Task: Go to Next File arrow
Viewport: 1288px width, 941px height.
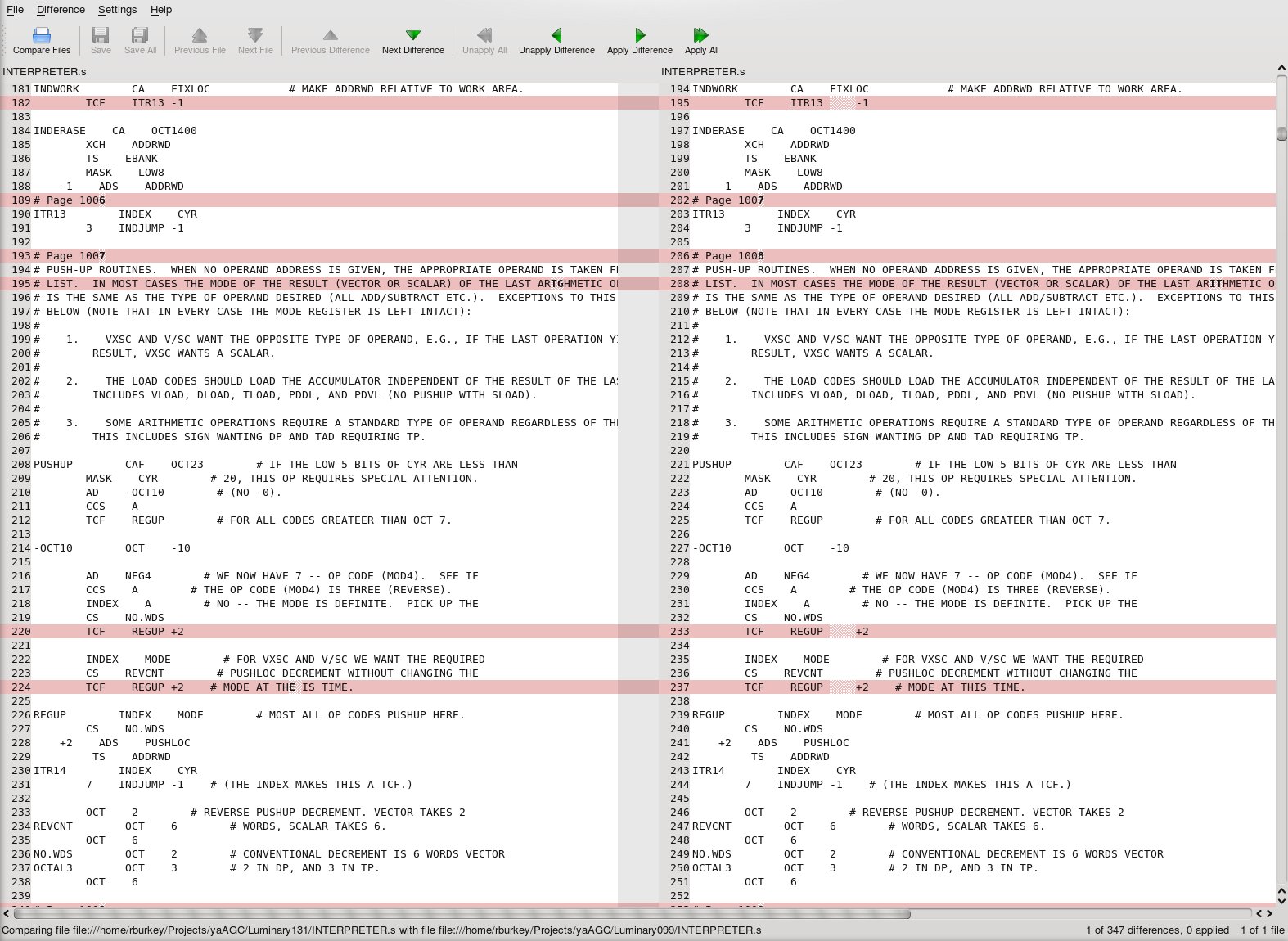Action: (255, 35)
